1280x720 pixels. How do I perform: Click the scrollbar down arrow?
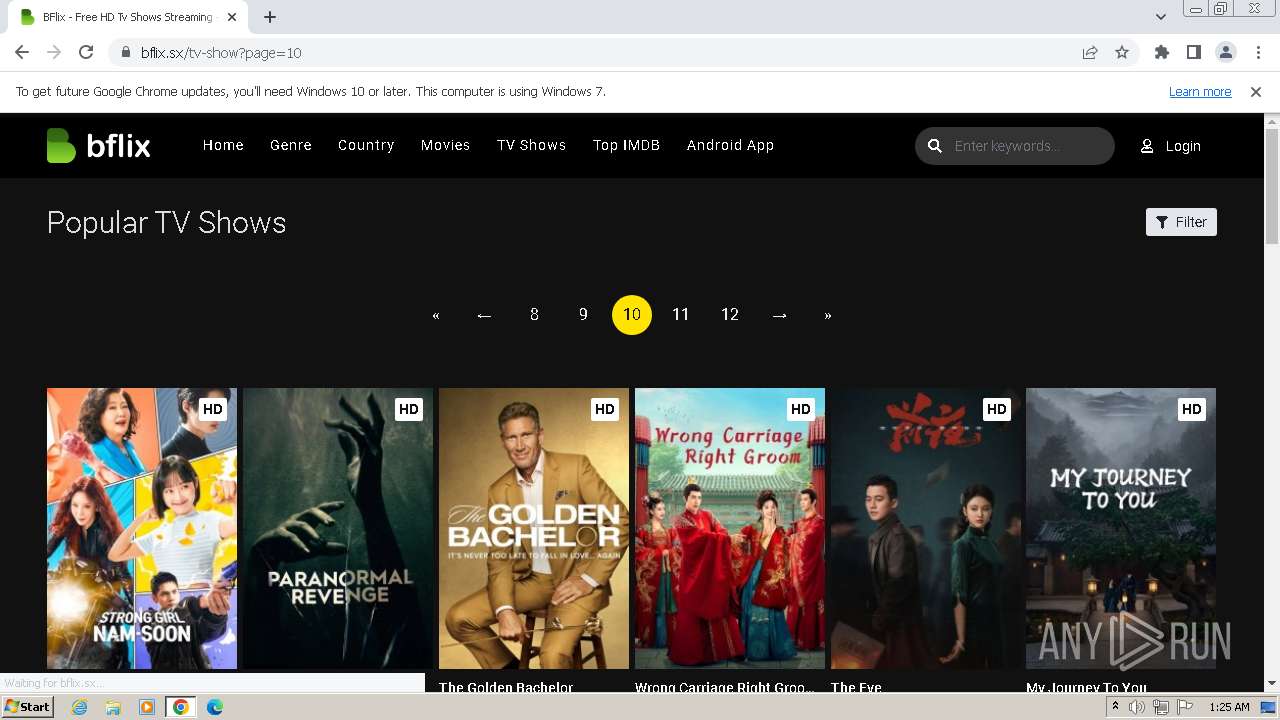[x=1272, y=683]
